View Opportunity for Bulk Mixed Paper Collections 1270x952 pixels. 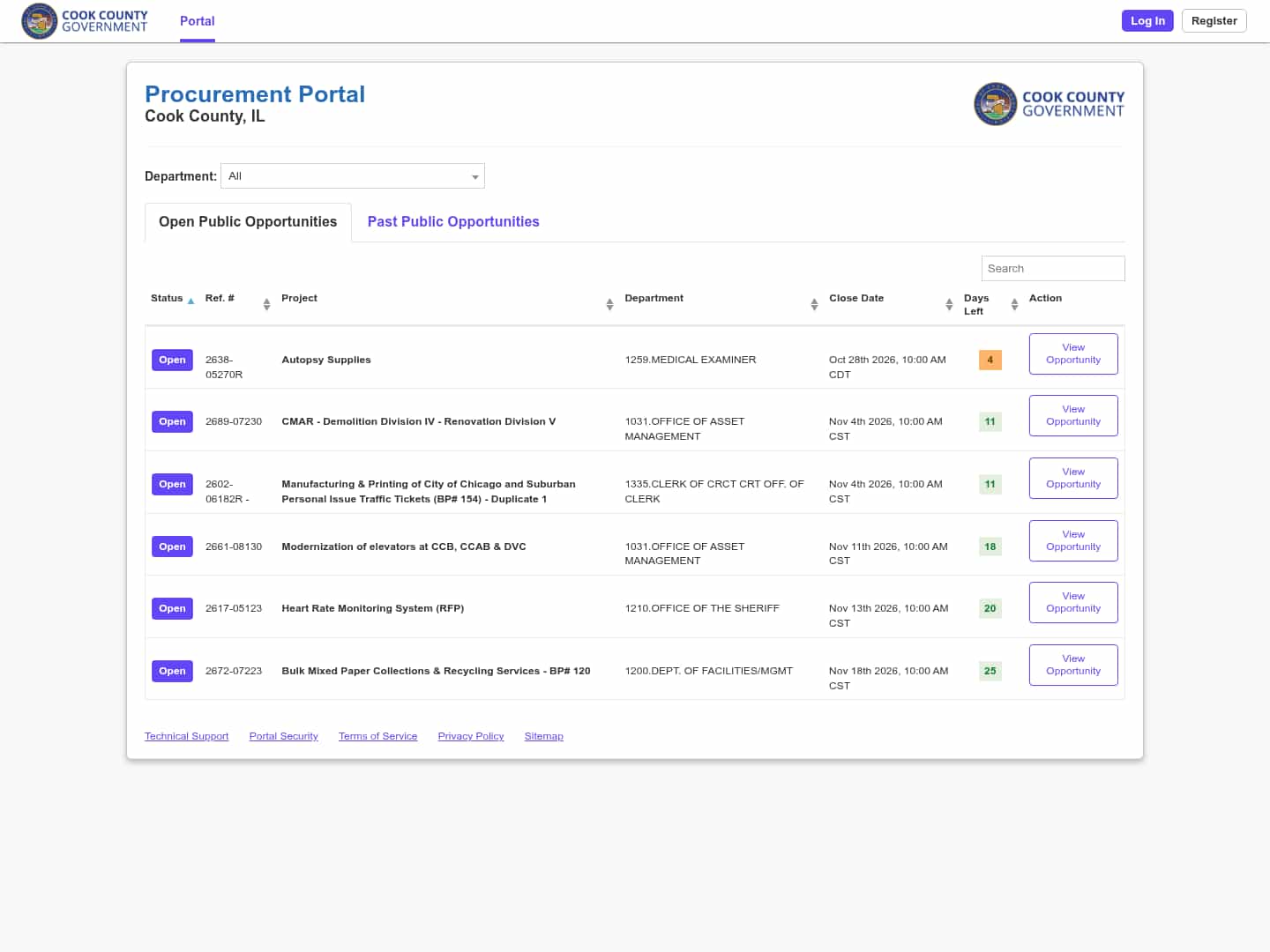[x=1073, y=665]
